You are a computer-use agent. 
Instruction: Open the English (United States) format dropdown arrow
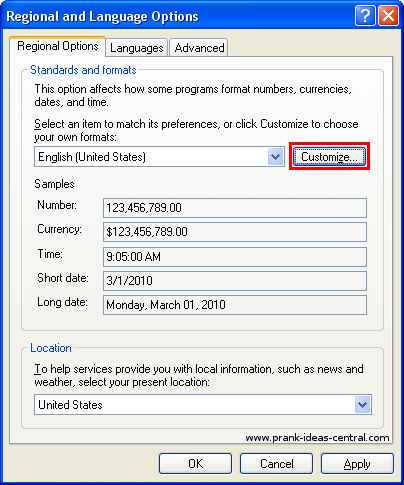click(275, 157)
